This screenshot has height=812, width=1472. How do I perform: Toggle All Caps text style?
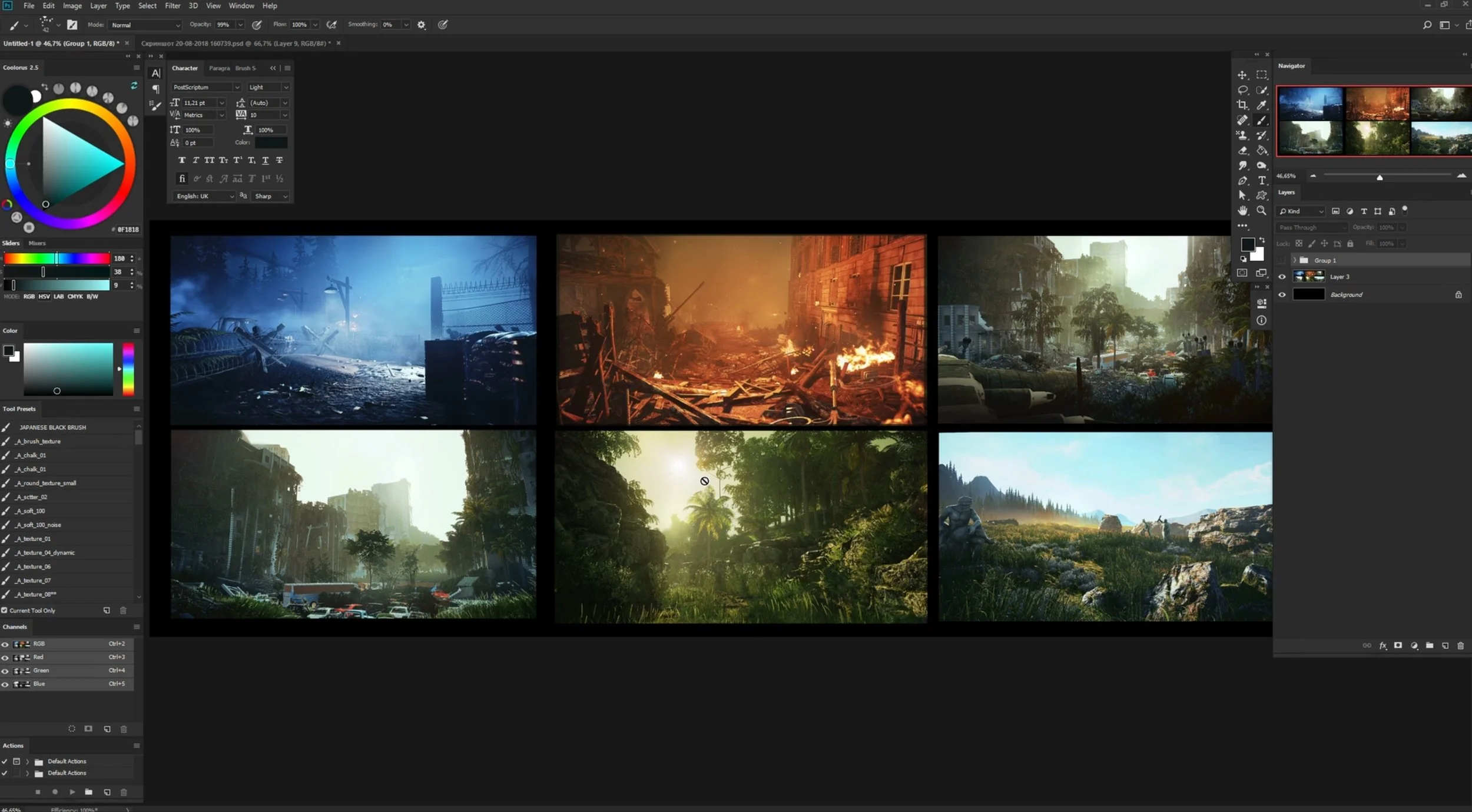(x=210, y=160)
